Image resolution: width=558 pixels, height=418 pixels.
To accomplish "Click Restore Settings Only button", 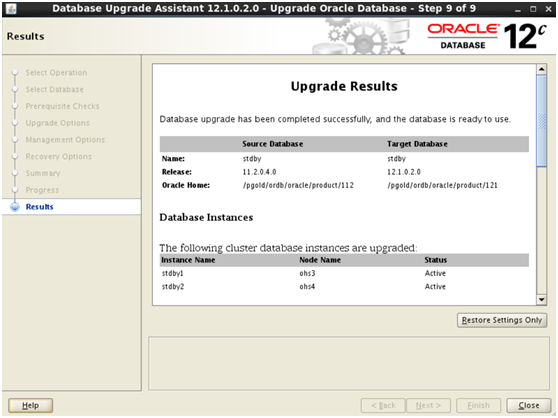I will pyautogui.click(x=502, y=320).
